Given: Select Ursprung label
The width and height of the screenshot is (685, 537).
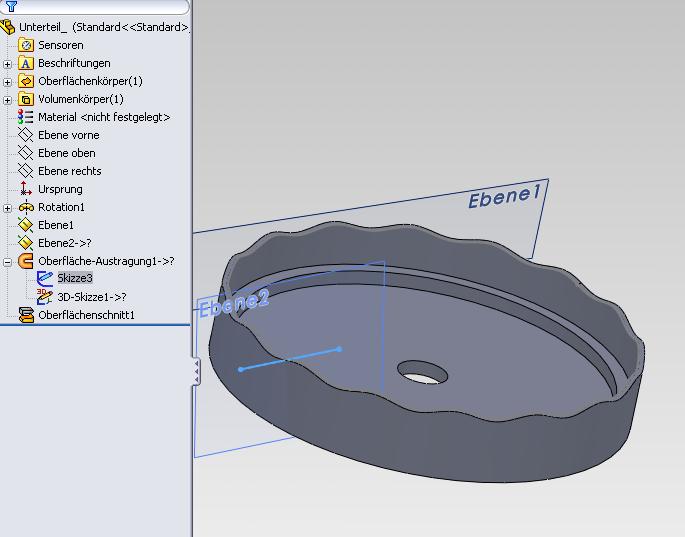Looking at the screenshot, I should coord(60,189).
